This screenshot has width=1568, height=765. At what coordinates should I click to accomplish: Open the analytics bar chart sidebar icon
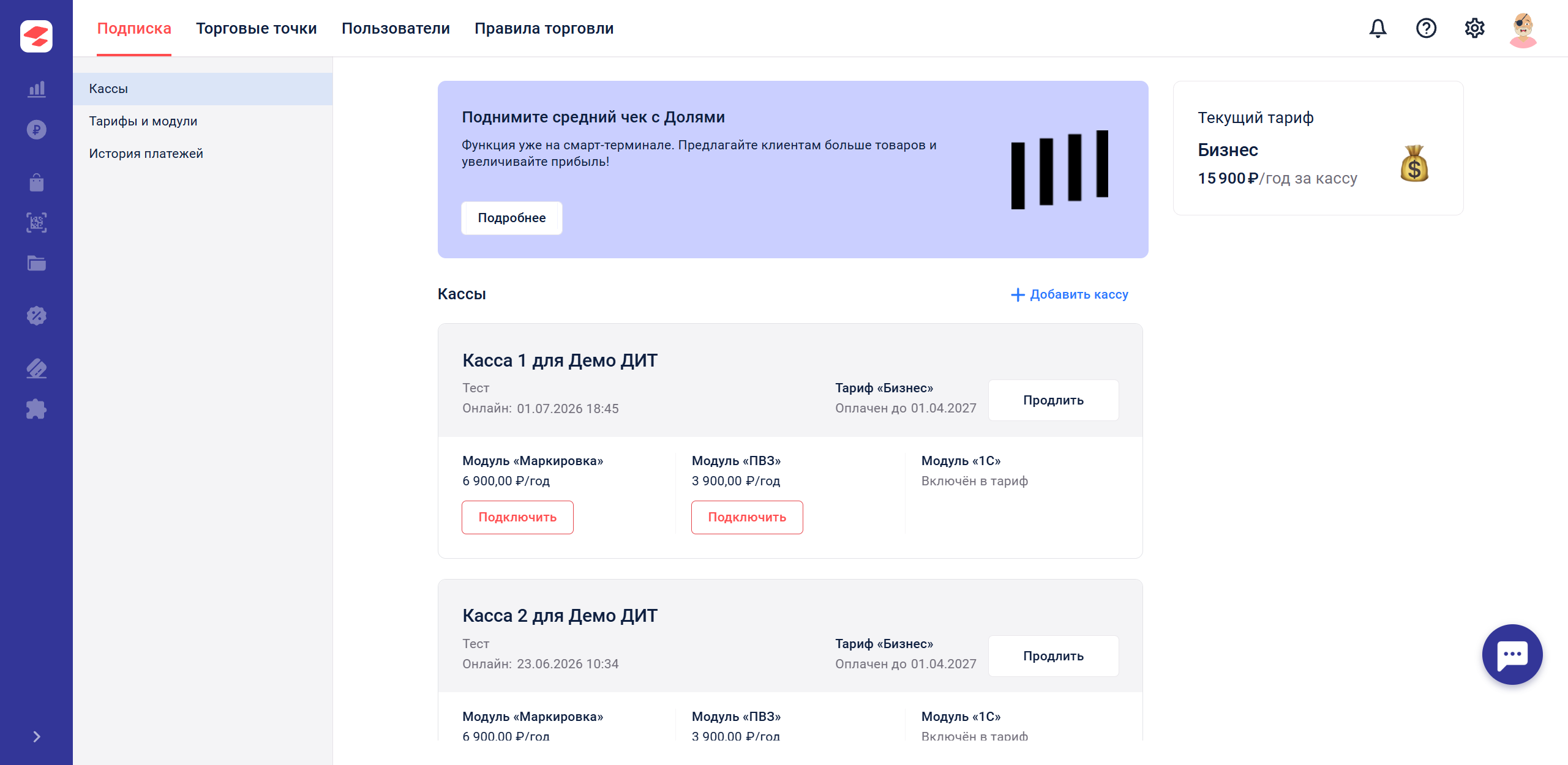36,89
